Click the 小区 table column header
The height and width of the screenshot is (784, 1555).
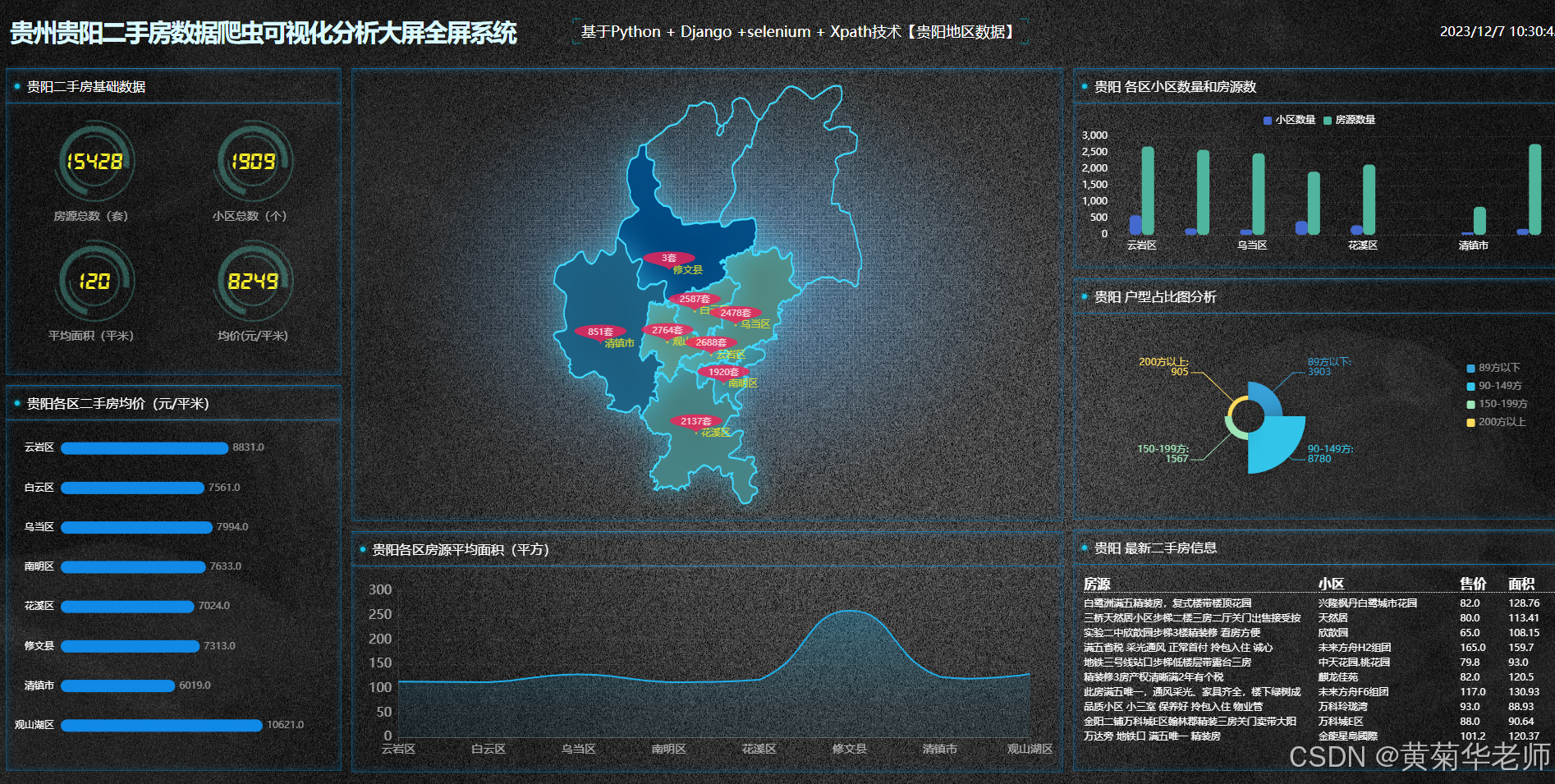tap(1331, 584)
